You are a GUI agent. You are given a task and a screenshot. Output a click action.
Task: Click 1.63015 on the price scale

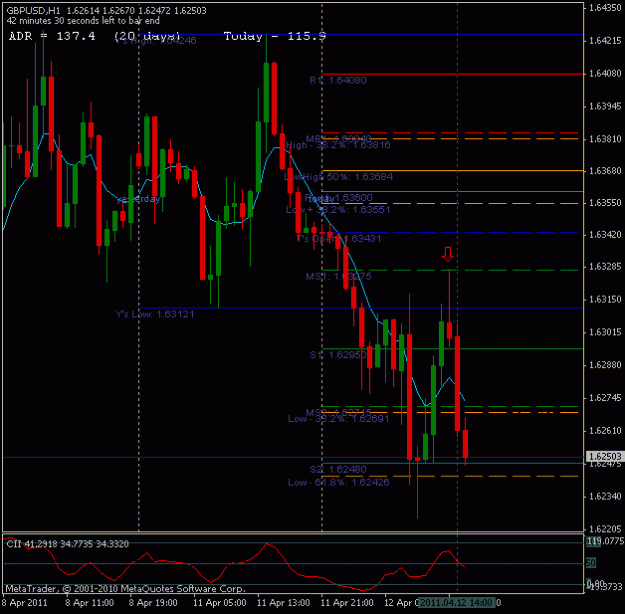(x=605, y=332)
